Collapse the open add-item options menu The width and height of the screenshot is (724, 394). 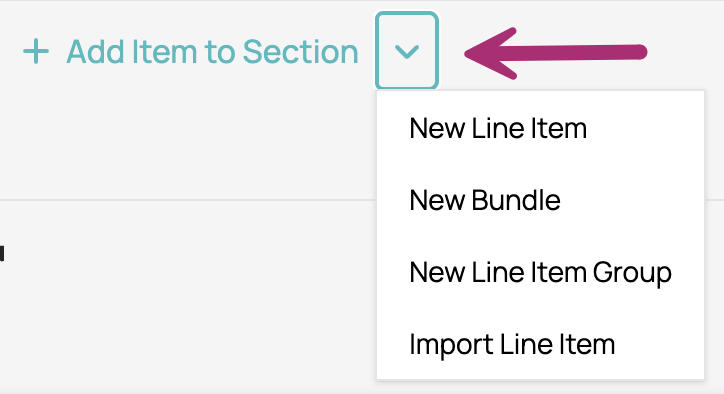(407, 51)
